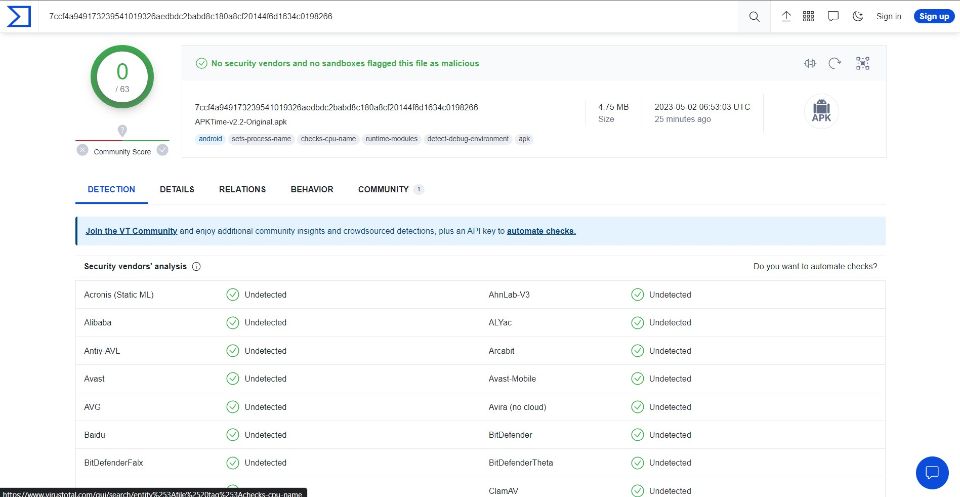The width and height of the screenshot is (960, 497).
Task: Click the graph view icon
Action: click(863, 63)
